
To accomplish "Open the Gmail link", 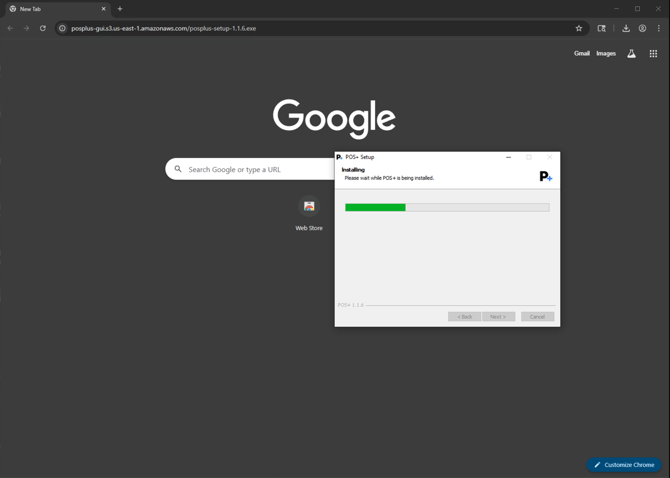I will click(582, 53).
